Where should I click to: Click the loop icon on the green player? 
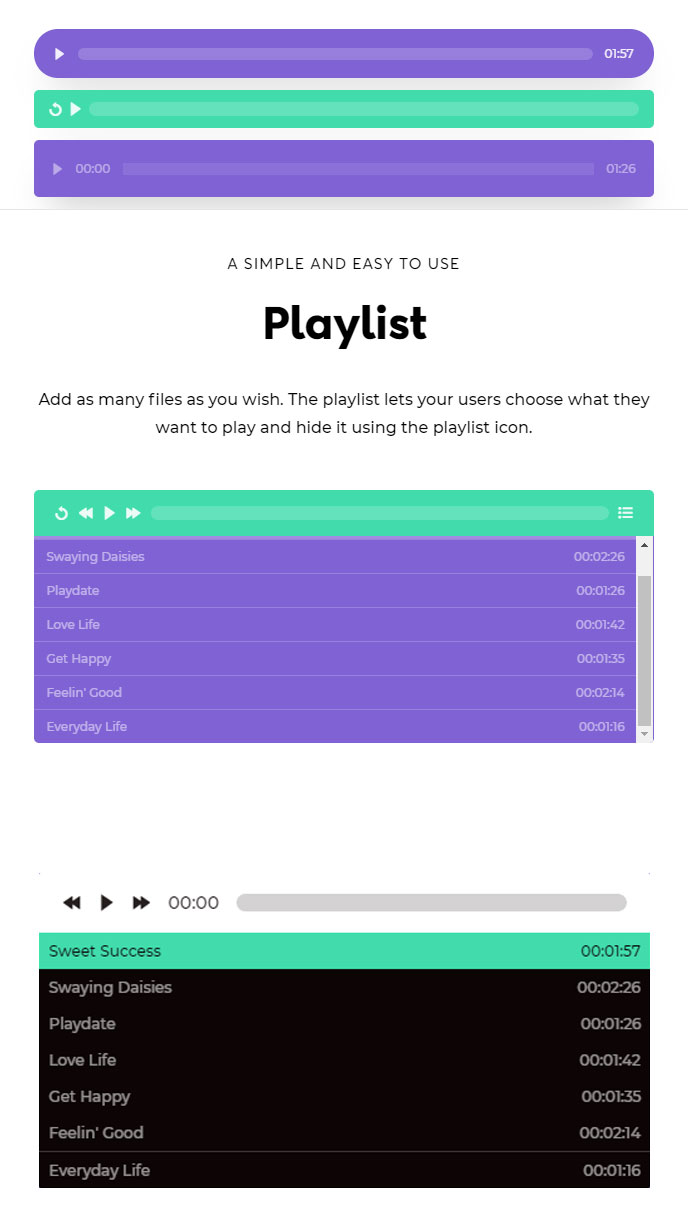point(55,109)
